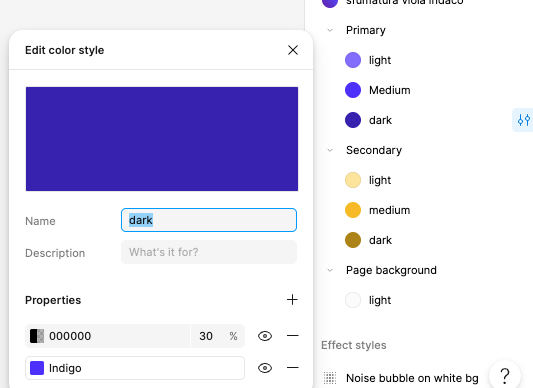This screenshot has width=533, height=388.
Task: Click the large dark indigo color preview
Action: coord(162,139)
